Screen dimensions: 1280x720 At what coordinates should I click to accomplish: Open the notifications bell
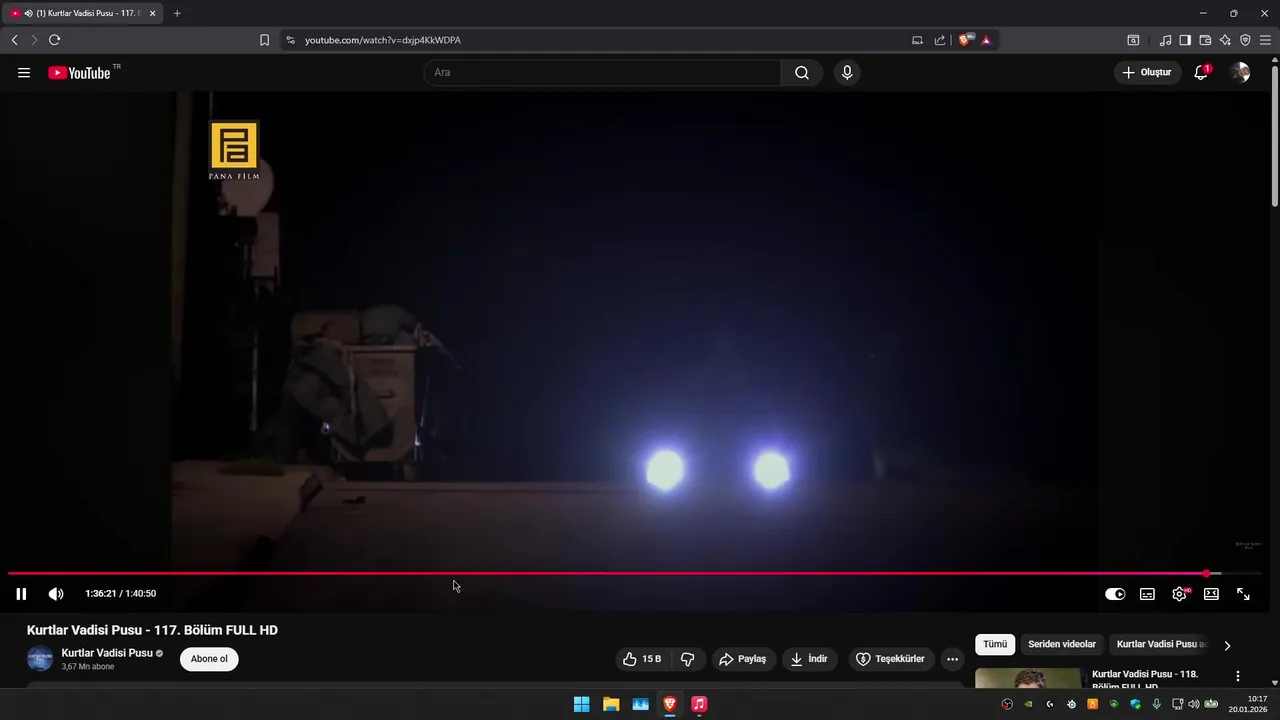point(1201,73)
